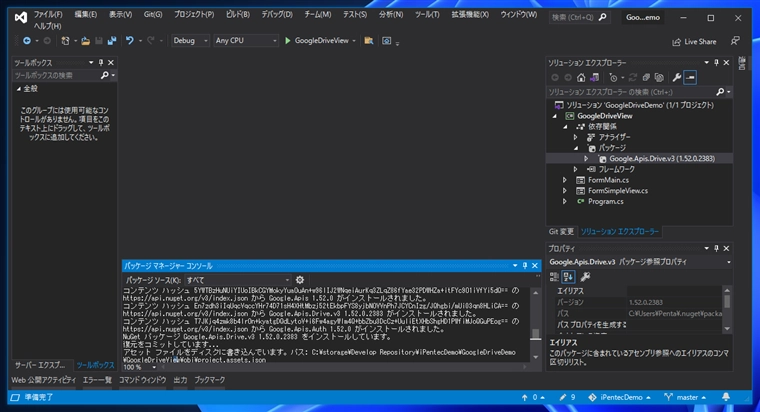Click the feedback icon next to Live Share
The height and width of the screenshot is (412, 760).
click(735, 41)
